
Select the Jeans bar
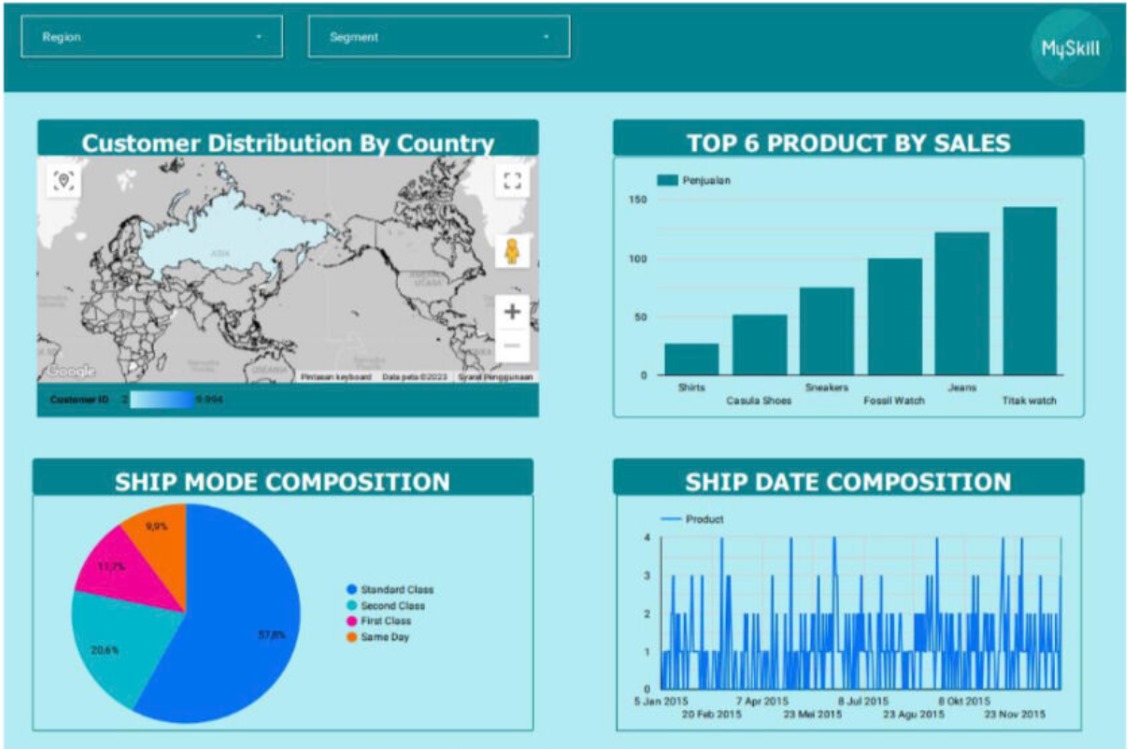963,304
